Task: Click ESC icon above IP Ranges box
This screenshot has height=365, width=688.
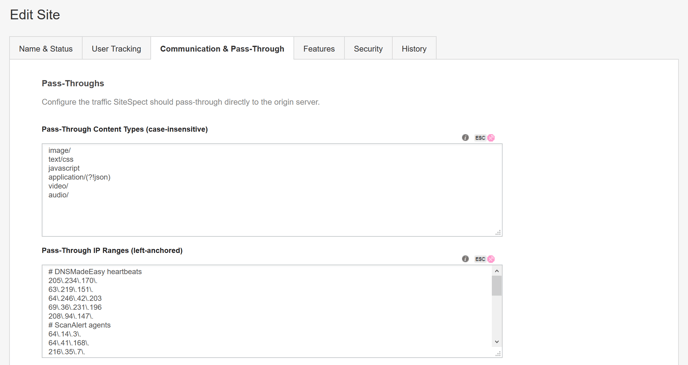Action: pyautogui.click(x=480, y=259)
